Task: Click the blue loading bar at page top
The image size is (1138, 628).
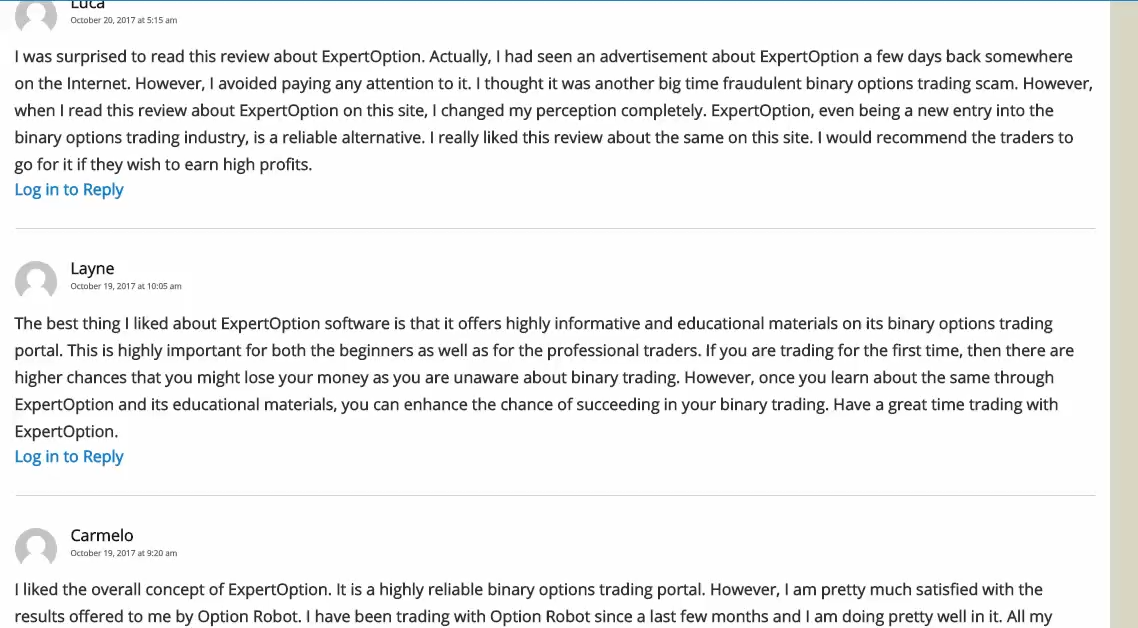Action: point(555,1)
